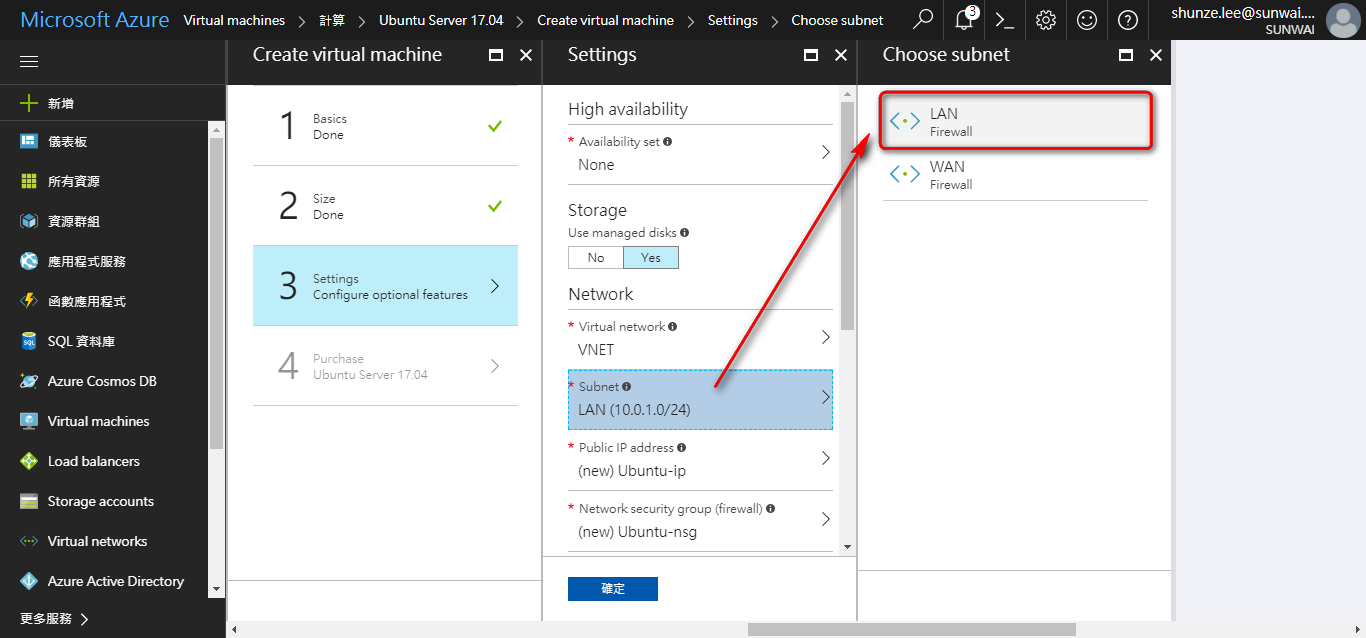
Task: Click the Azure Cosmos DB icon
Action: (29, 381)
